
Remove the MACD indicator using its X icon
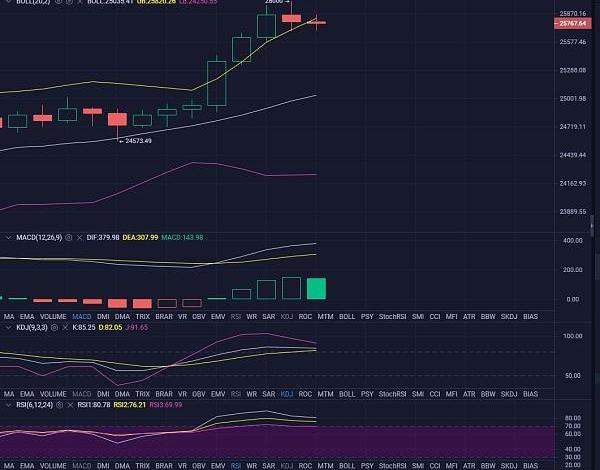tap(78, 237)
